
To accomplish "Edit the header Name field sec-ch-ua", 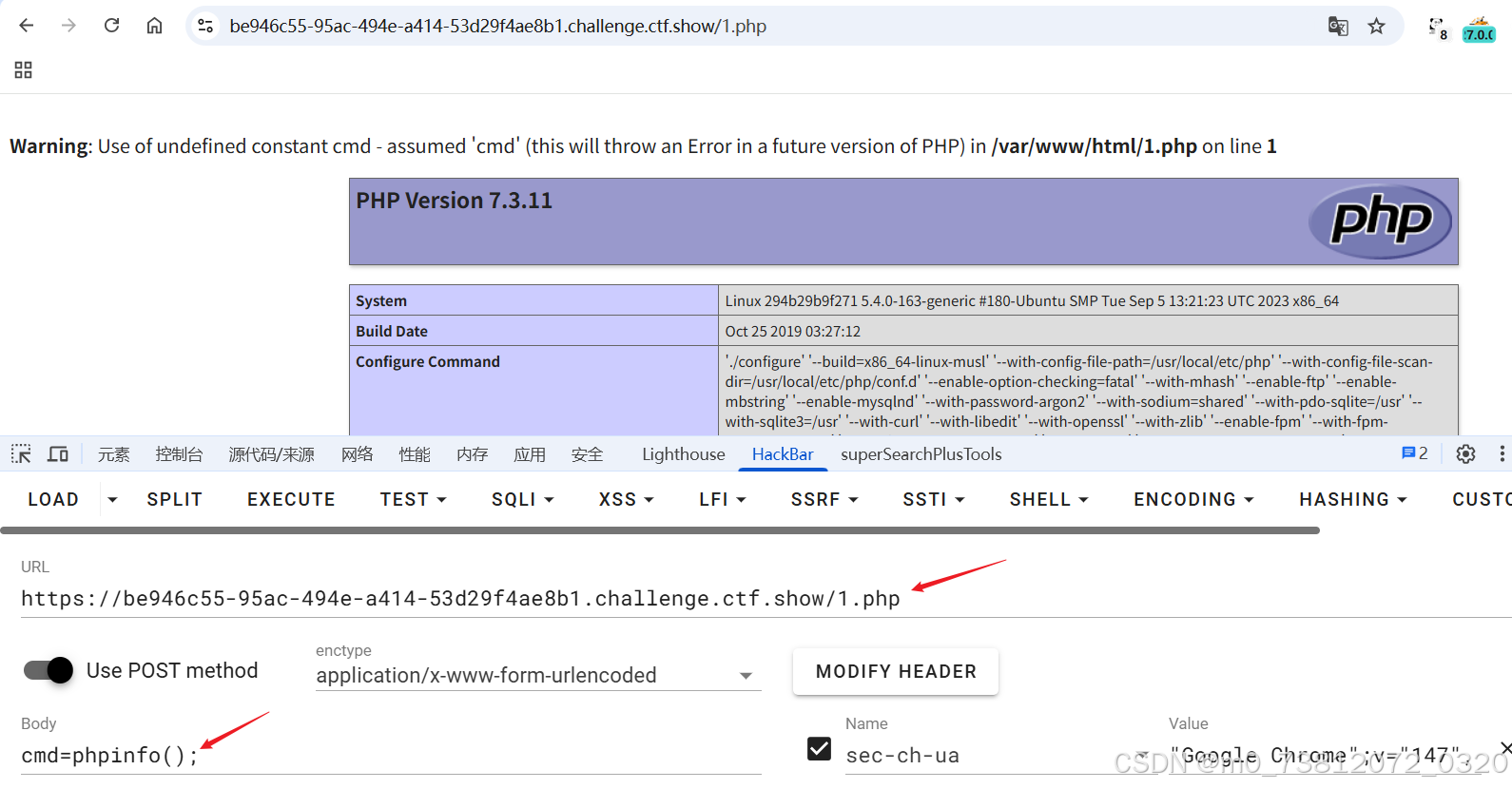I will (989, 755).
